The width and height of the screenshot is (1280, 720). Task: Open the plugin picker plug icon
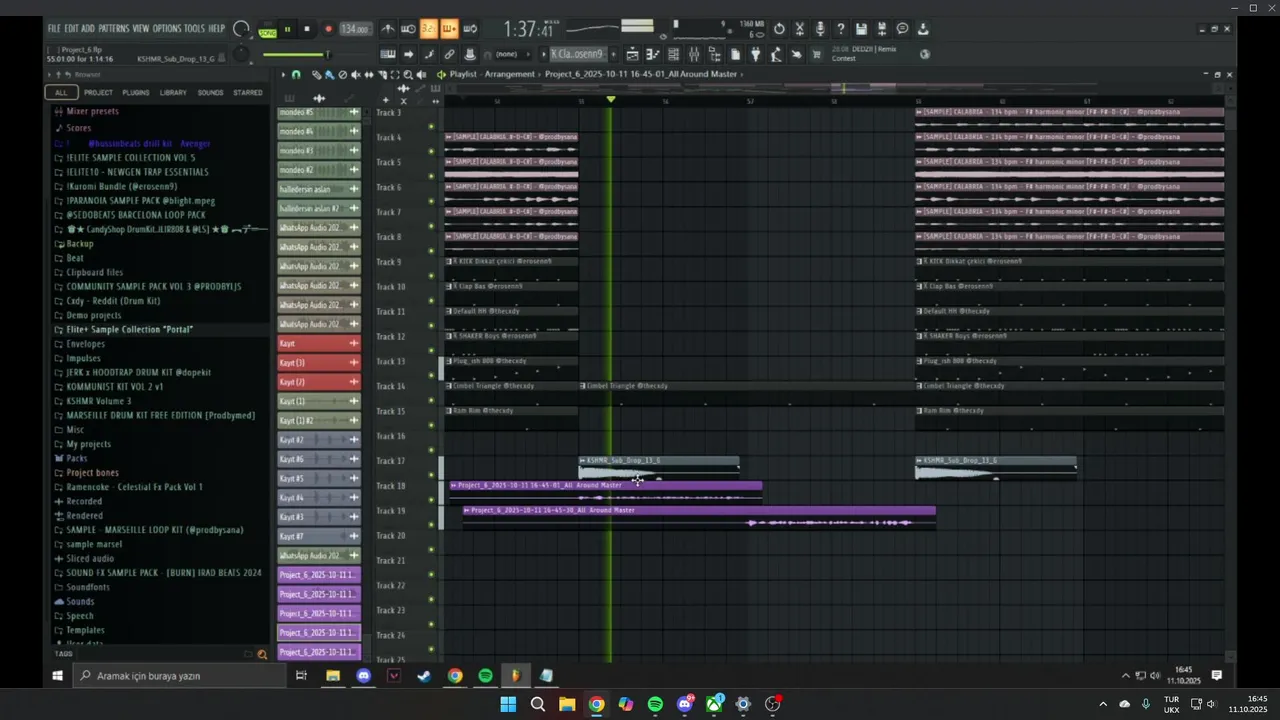755,54
